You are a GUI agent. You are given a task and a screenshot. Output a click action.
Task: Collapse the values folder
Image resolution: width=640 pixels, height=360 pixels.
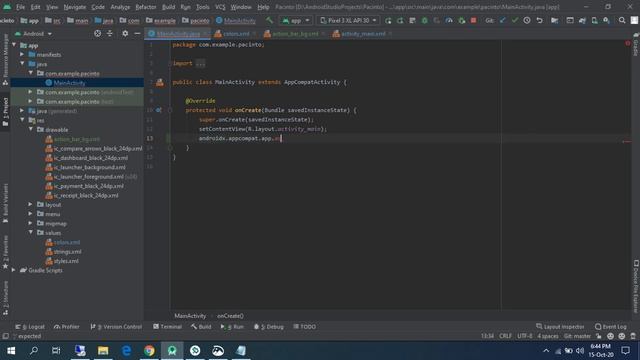31,232
